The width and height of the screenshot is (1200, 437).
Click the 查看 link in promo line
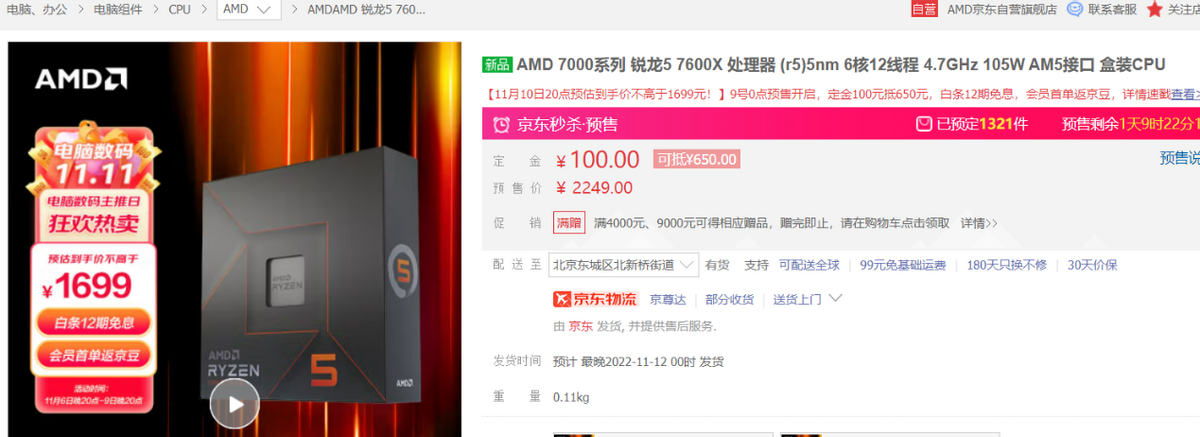click(x=1184, y=94)
